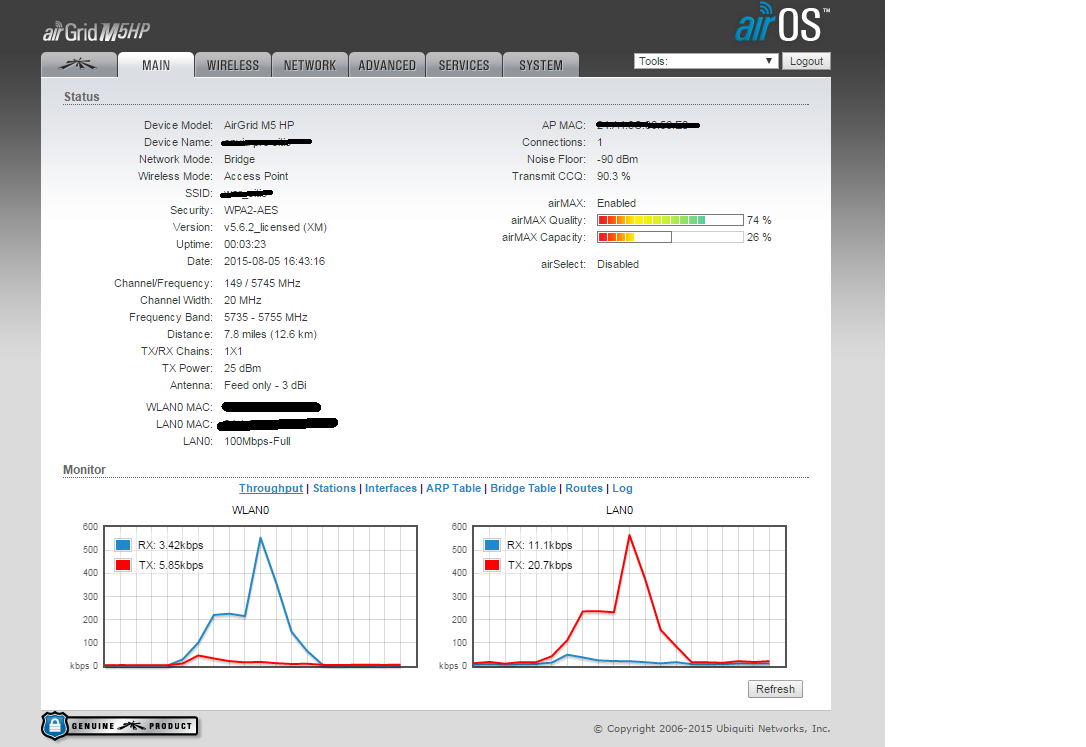The height and width of the screenshot is (747, 1086).
Task: Switch to the MAIN tab
Action: click(156, 65)
